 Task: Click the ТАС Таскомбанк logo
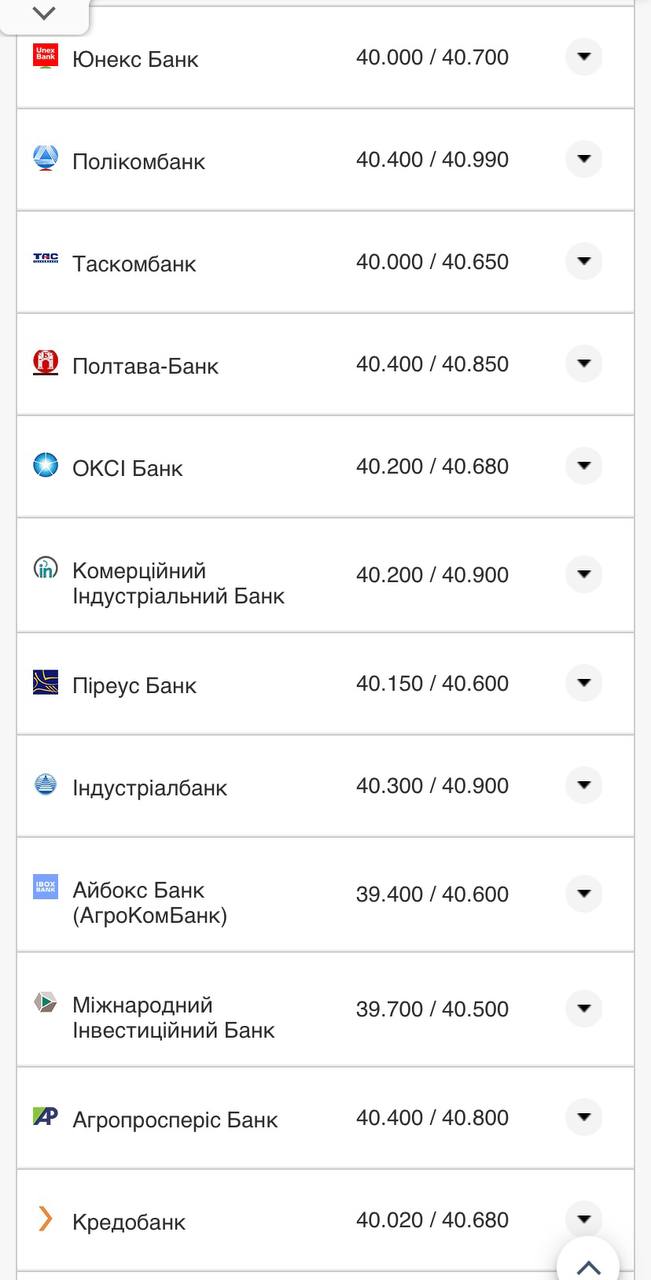coord(45,261)
